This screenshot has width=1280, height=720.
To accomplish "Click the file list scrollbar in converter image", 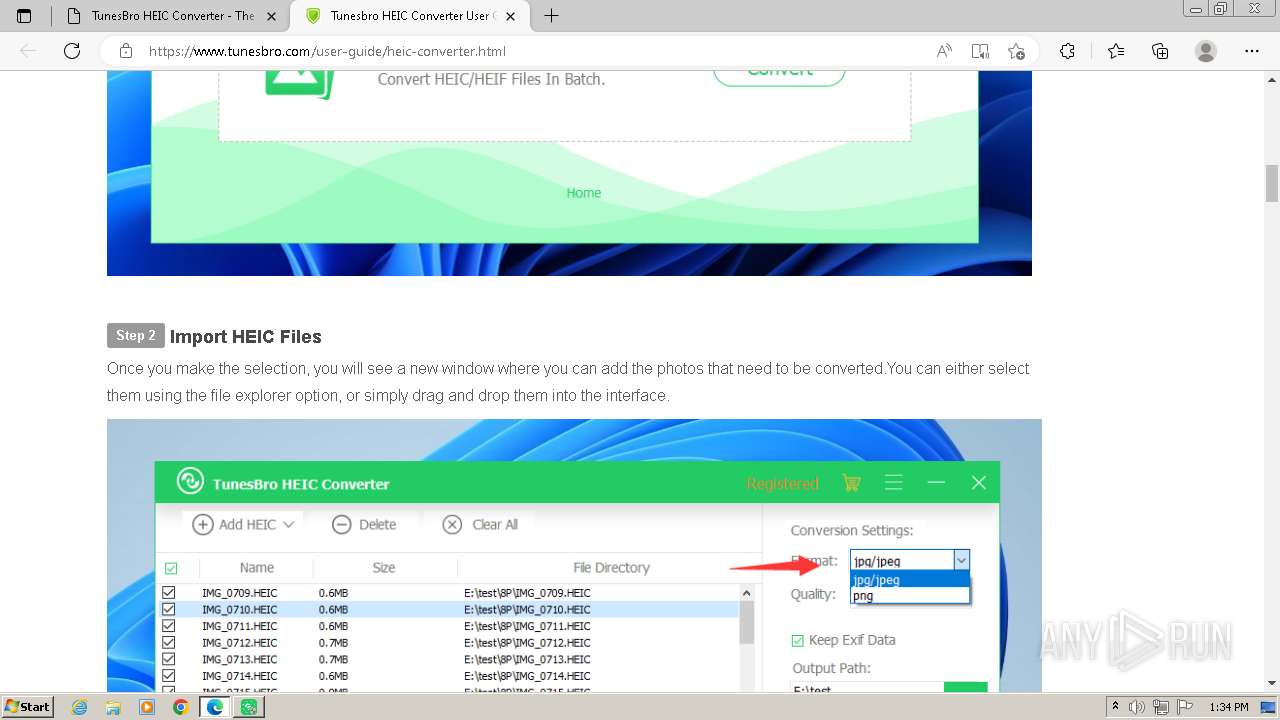I will pos(746,622).
